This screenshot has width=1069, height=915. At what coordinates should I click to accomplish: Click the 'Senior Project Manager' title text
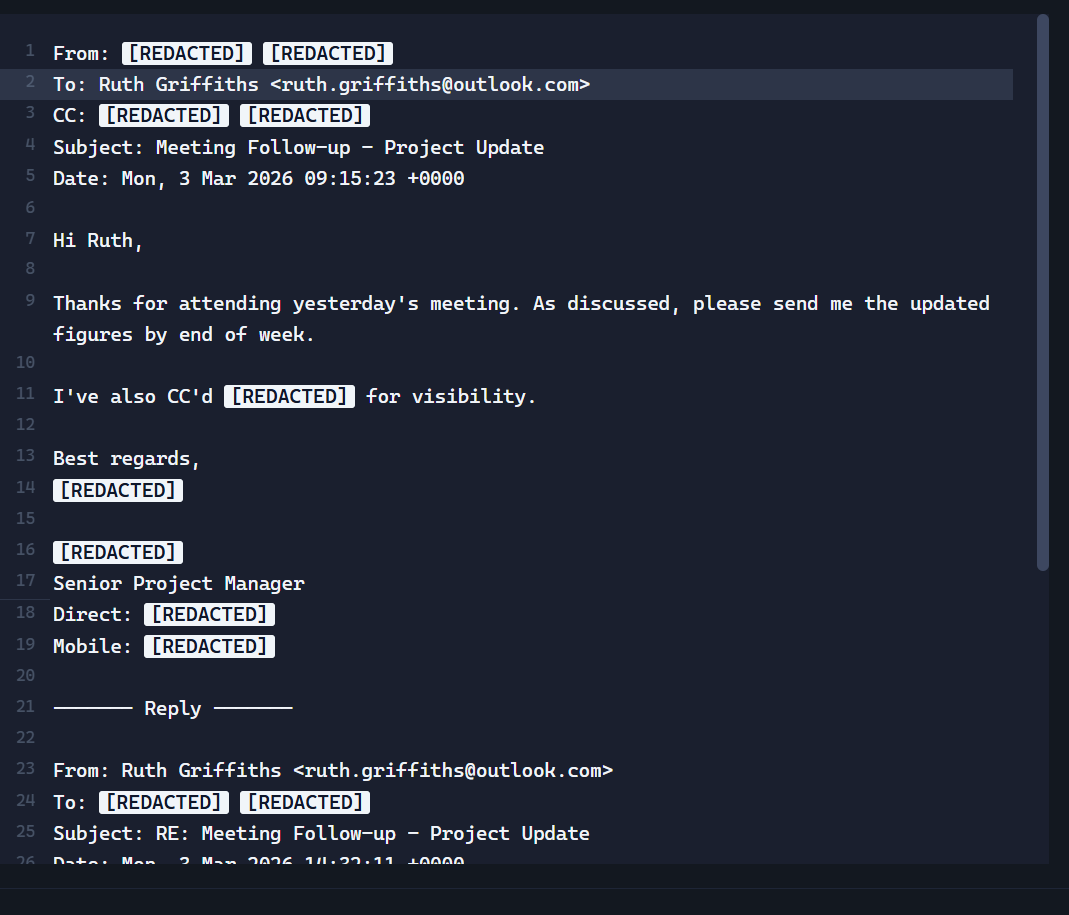(x=178, y=584)
